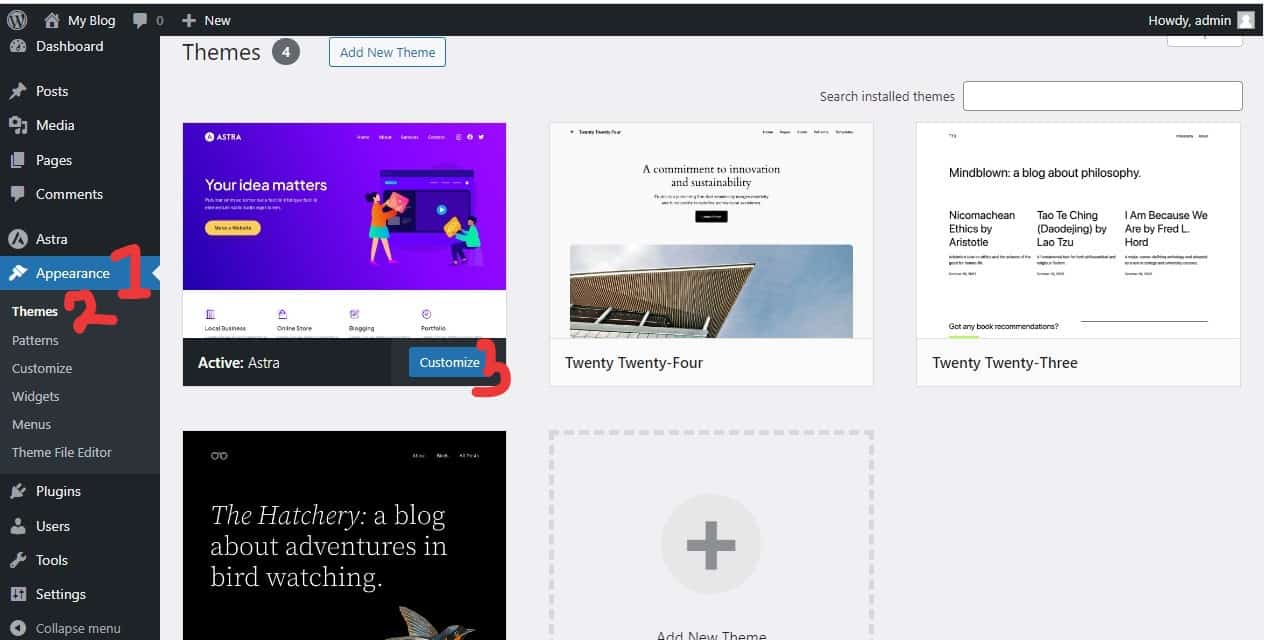Focus the Search installed themes field
Image resolution: width=1264 pixels, height=640 pixels.
click(x=1103, y=96)
